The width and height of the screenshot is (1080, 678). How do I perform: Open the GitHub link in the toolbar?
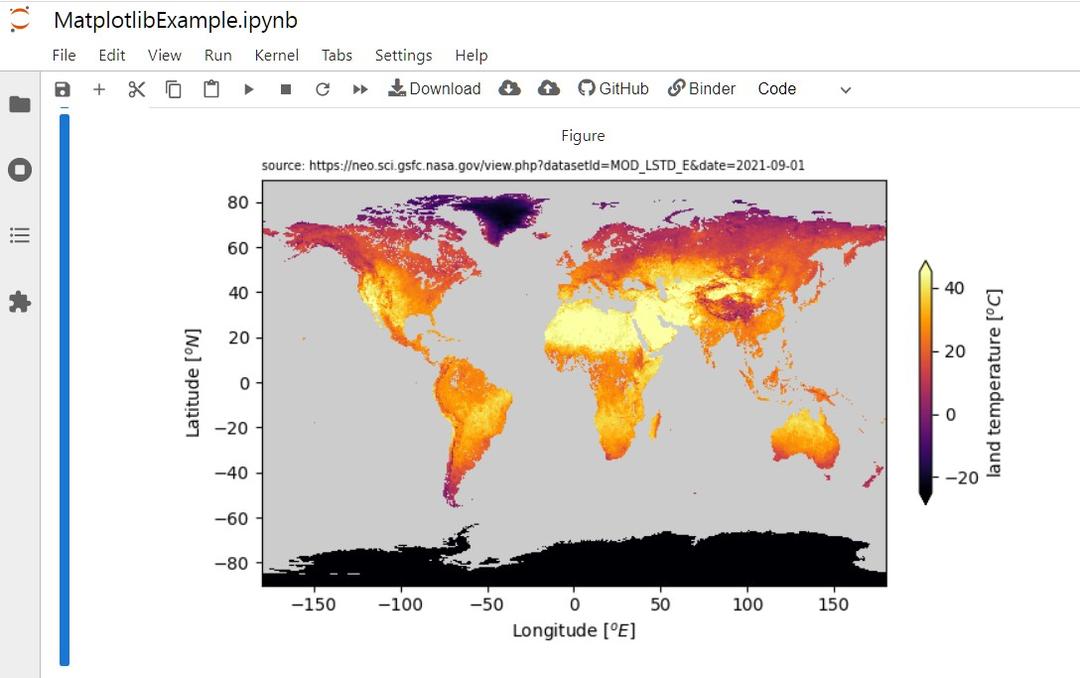tap(613, 88)
